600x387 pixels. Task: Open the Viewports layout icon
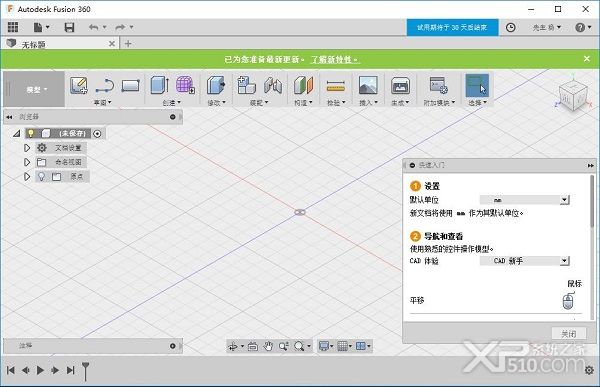pos(361,346)
